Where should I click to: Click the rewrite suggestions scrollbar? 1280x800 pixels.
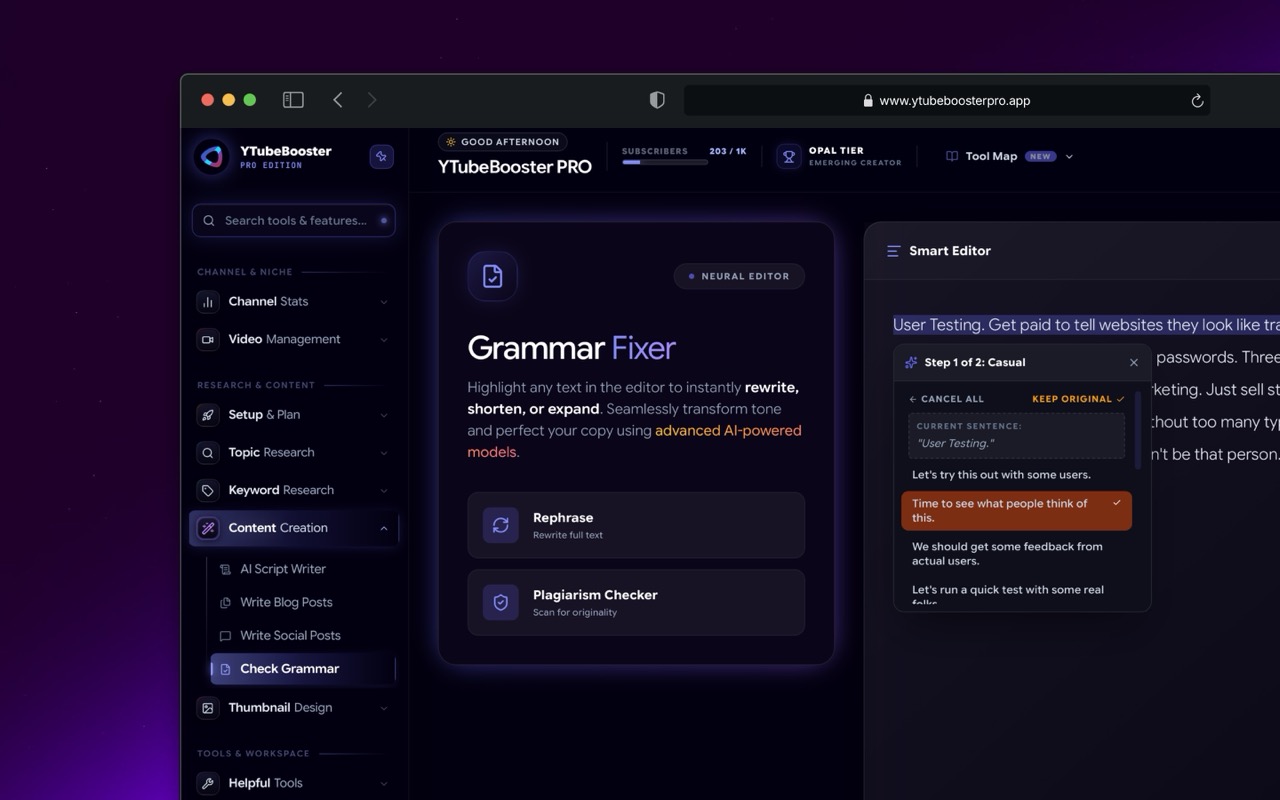tap(1138, 428)
